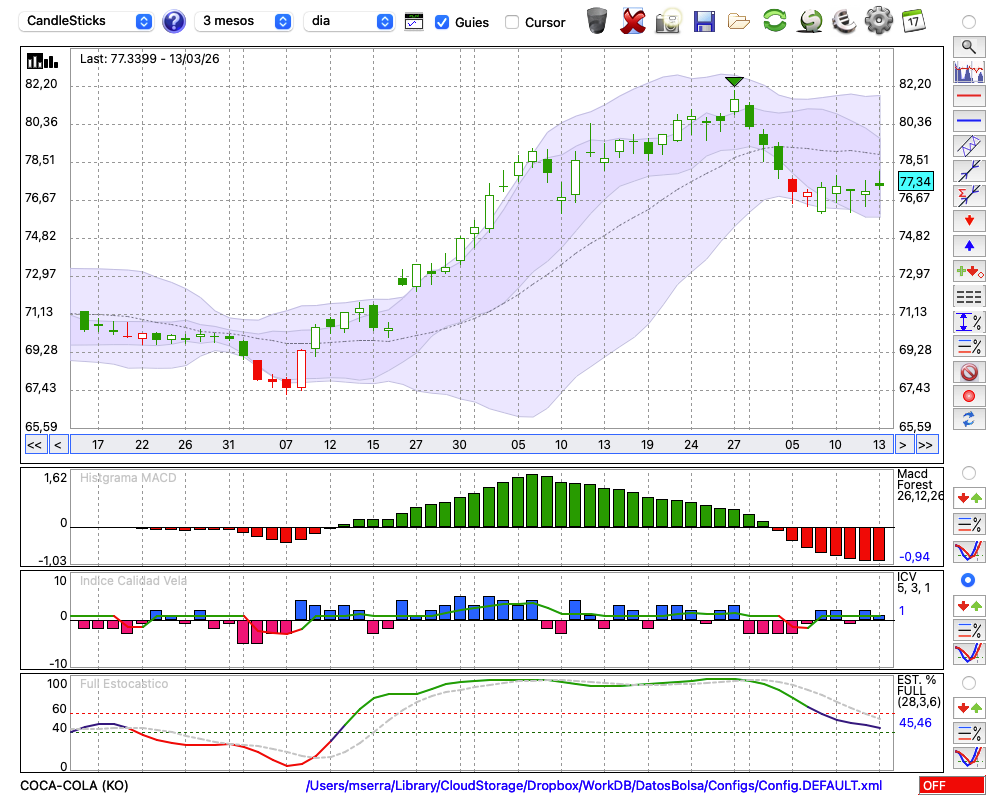Viewport: 1000px width, 800px height.
Task: Expand the 'dia' interval dropdown
Action: 348,21
